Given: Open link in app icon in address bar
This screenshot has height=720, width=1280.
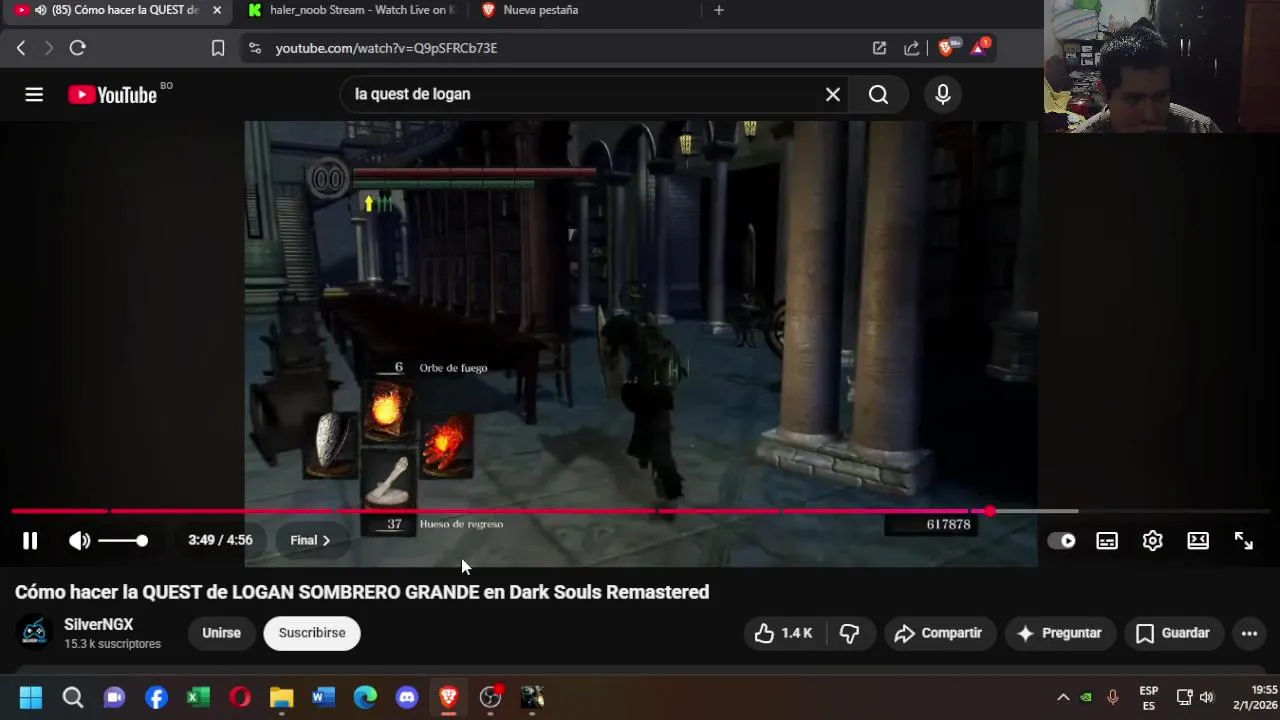Looking at the screenshot, I should (879, 48).
